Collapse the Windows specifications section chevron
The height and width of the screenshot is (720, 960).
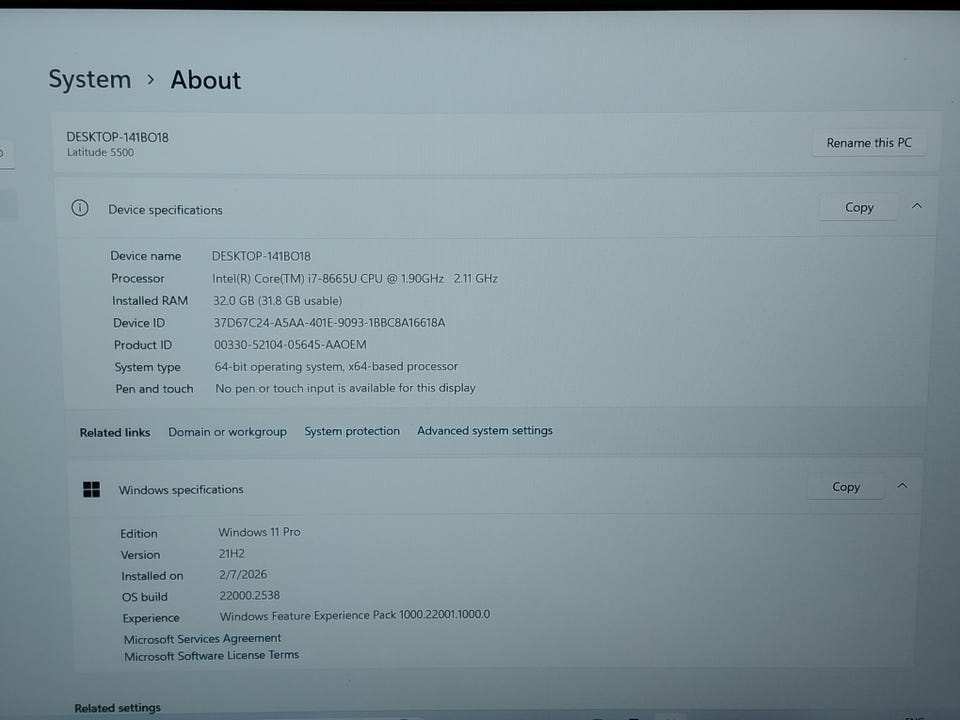tap(902, 486)
